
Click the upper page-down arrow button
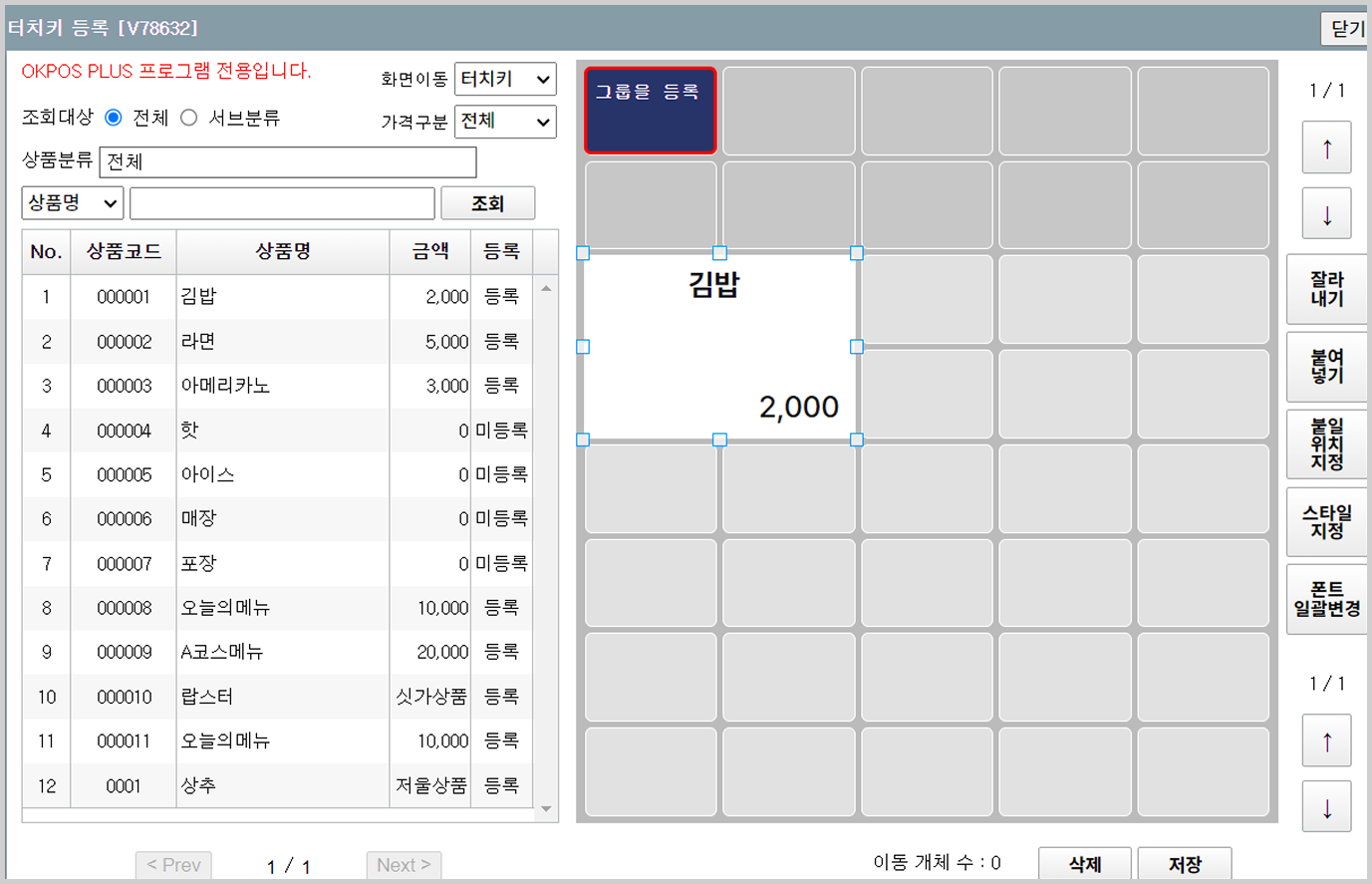point(1326,213)
